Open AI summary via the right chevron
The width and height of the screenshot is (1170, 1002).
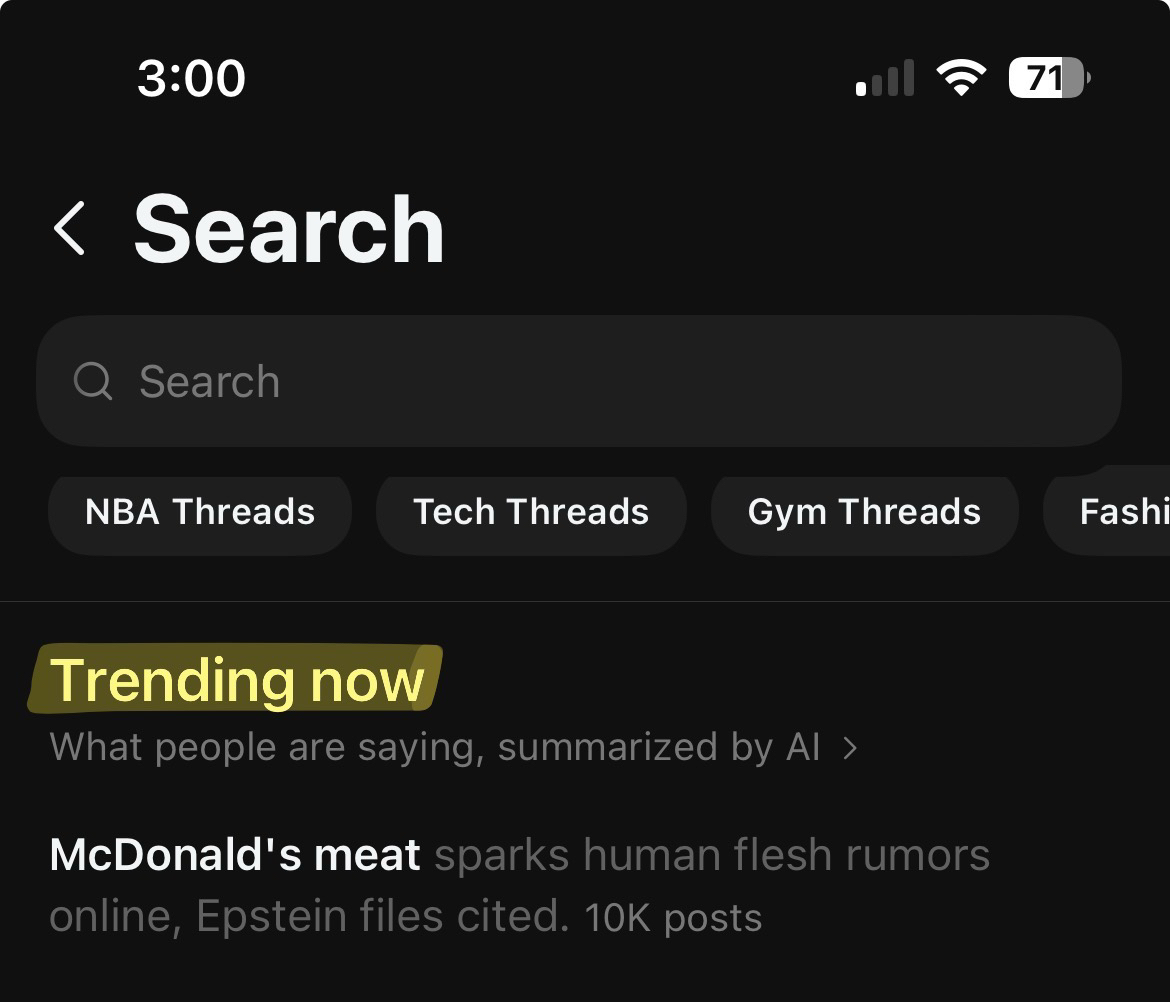850,747
